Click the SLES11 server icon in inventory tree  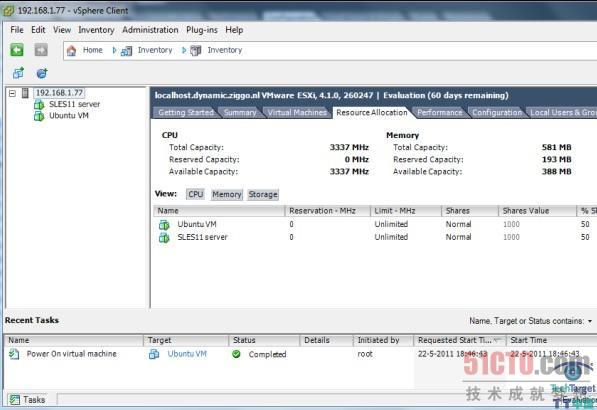coord(39,104)
